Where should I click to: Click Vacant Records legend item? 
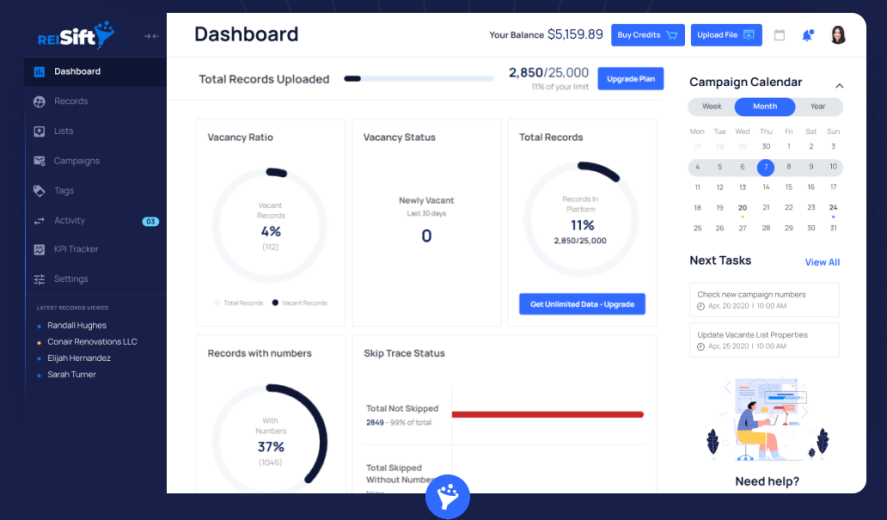(x=299, y=303)
